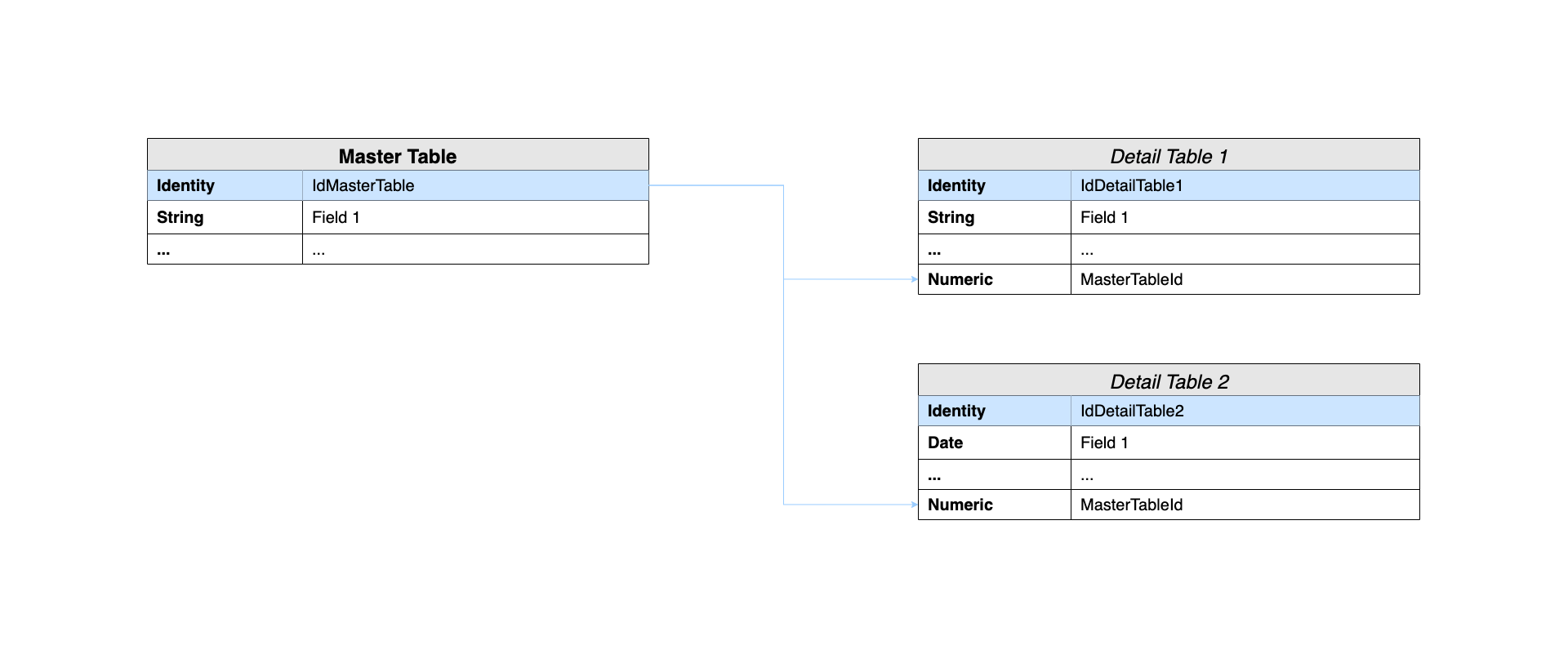Click arrowhead pointing into Detail Table 1
This screenshot has height=654, width=1568.
pos(914,279)
